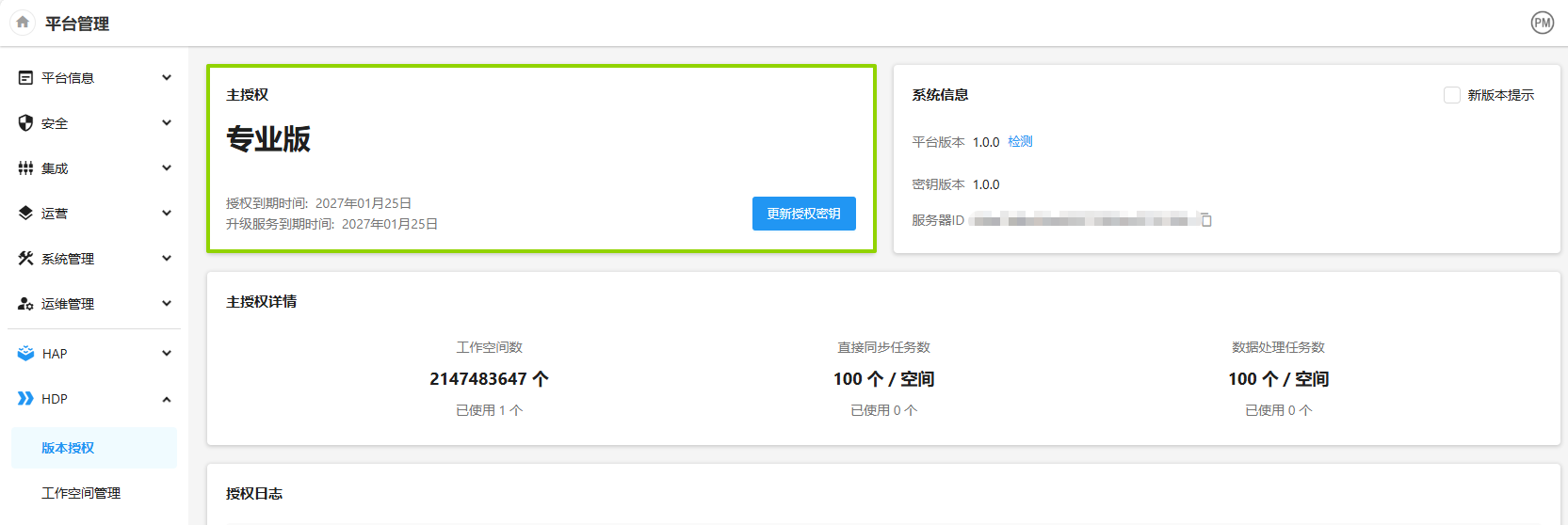Screen dimensions: 1568x525
Task: Open 工作空间管理 in the sidebar
Action: click(81, 493)
